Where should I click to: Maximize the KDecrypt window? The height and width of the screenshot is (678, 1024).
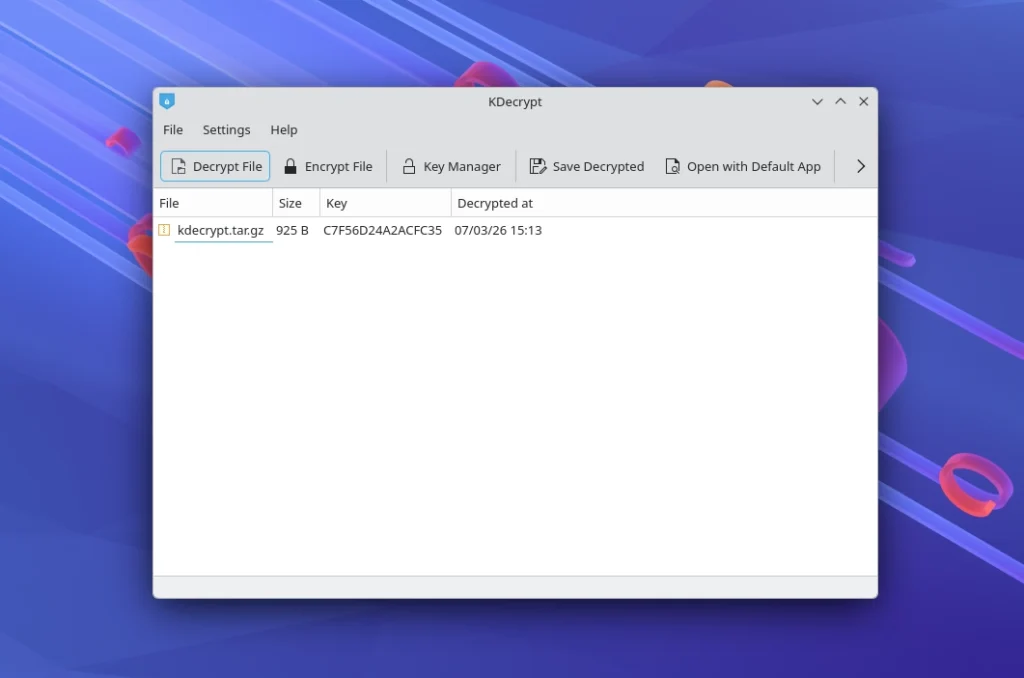(x=840, y=102)
